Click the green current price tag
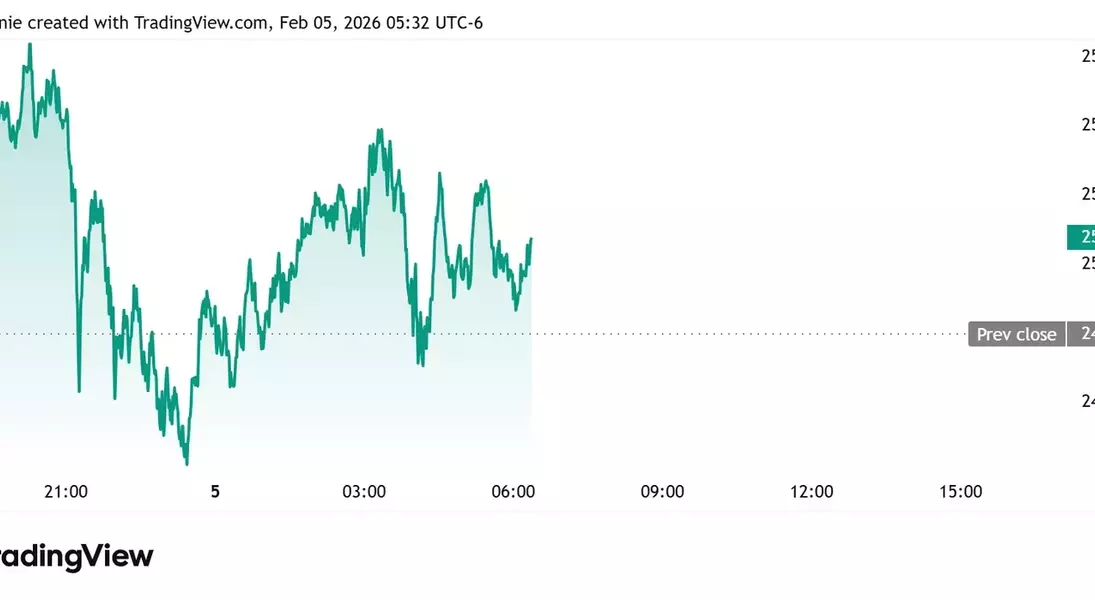The width and height of the screenshot is (1095, 600). point(1082,237)
